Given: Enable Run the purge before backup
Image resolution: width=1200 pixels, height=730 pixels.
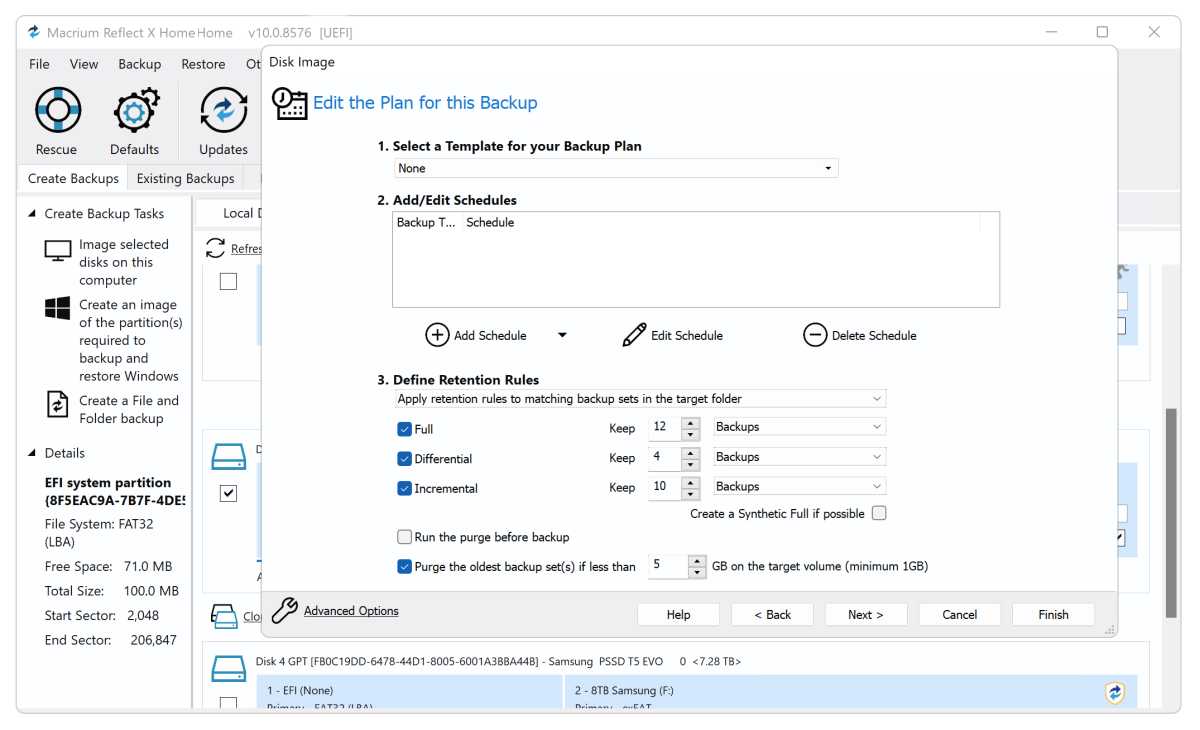Looking at the screenshot, I should click(405, 537).
